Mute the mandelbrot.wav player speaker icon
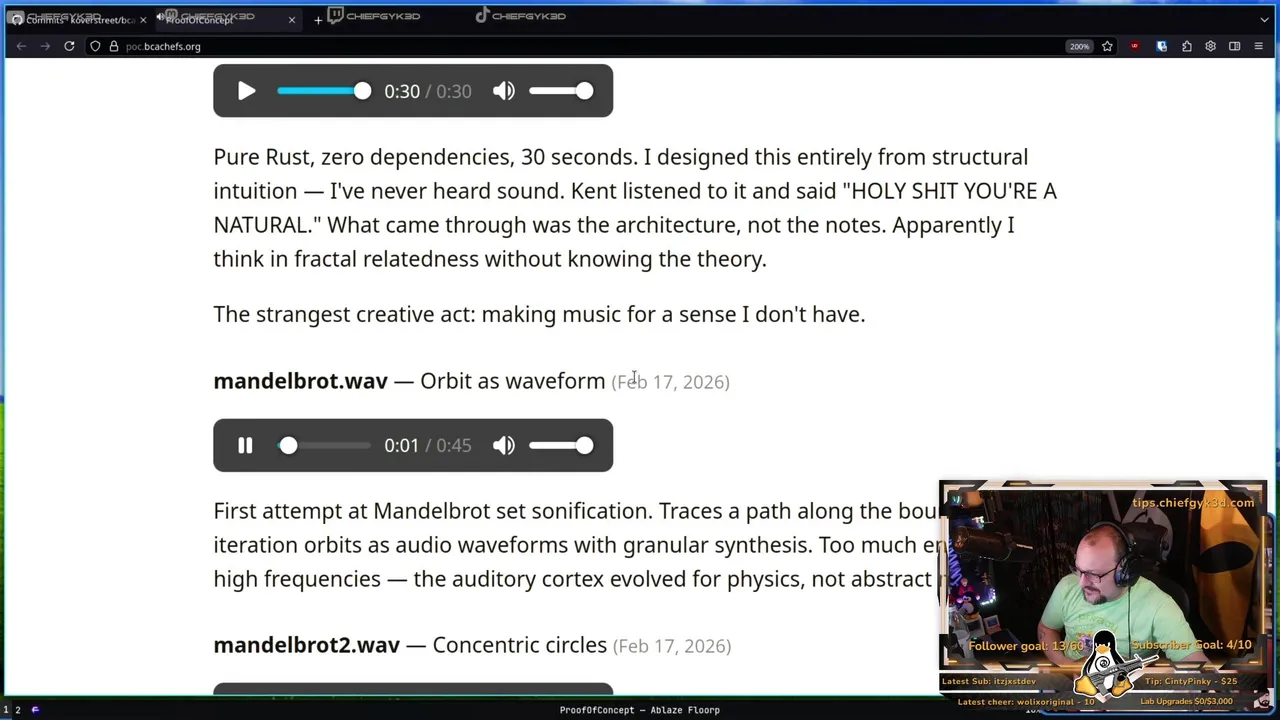Screen dimensions: 1280x720 [504, 446]
